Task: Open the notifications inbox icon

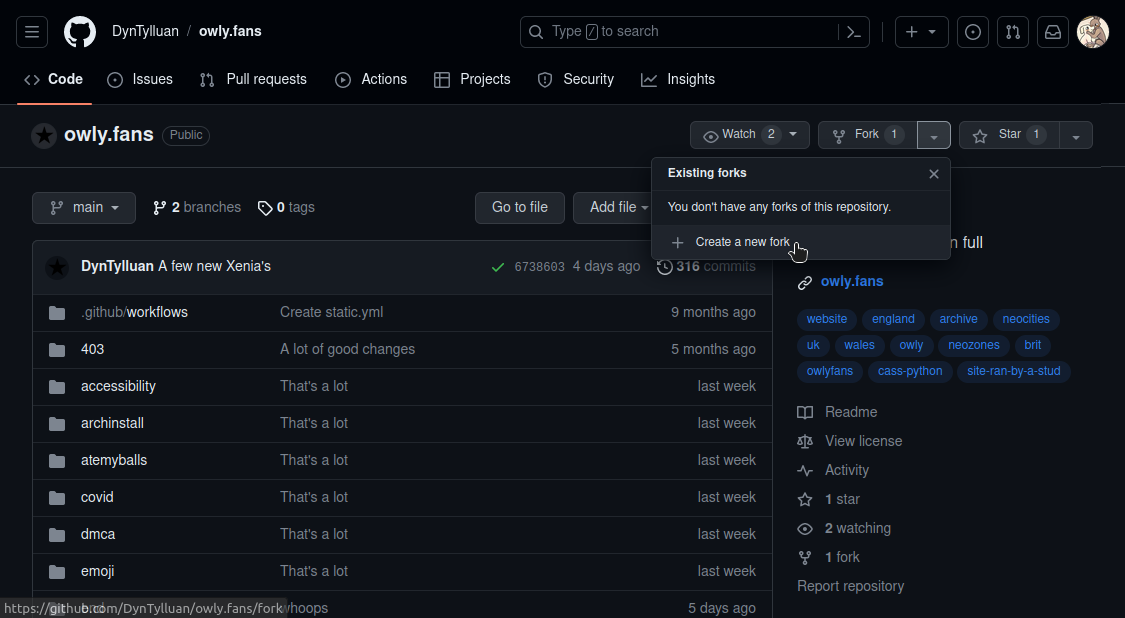Action: tap(1052, 32)
